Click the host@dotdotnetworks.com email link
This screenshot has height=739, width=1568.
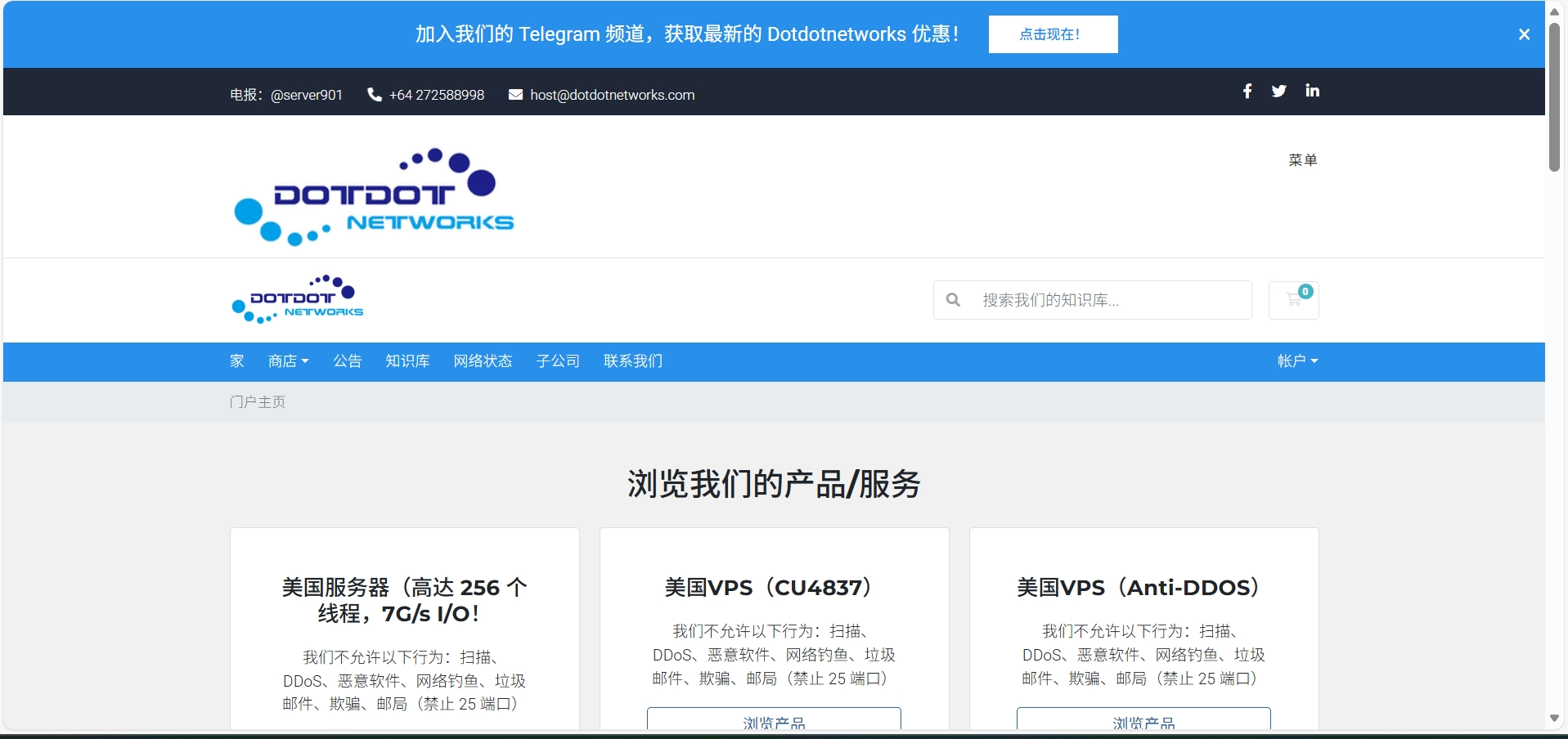(x=612, y=95)
